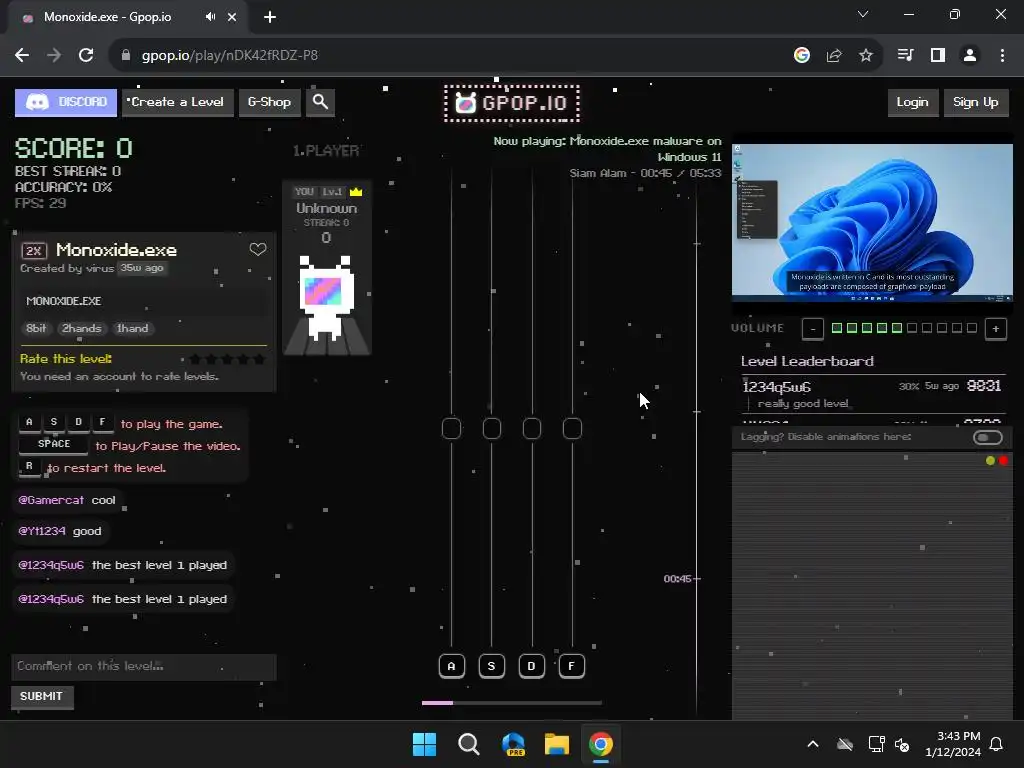Click the site padlock icon
This screenshot has height=768, width=1024.
click(x=126, y=56)
